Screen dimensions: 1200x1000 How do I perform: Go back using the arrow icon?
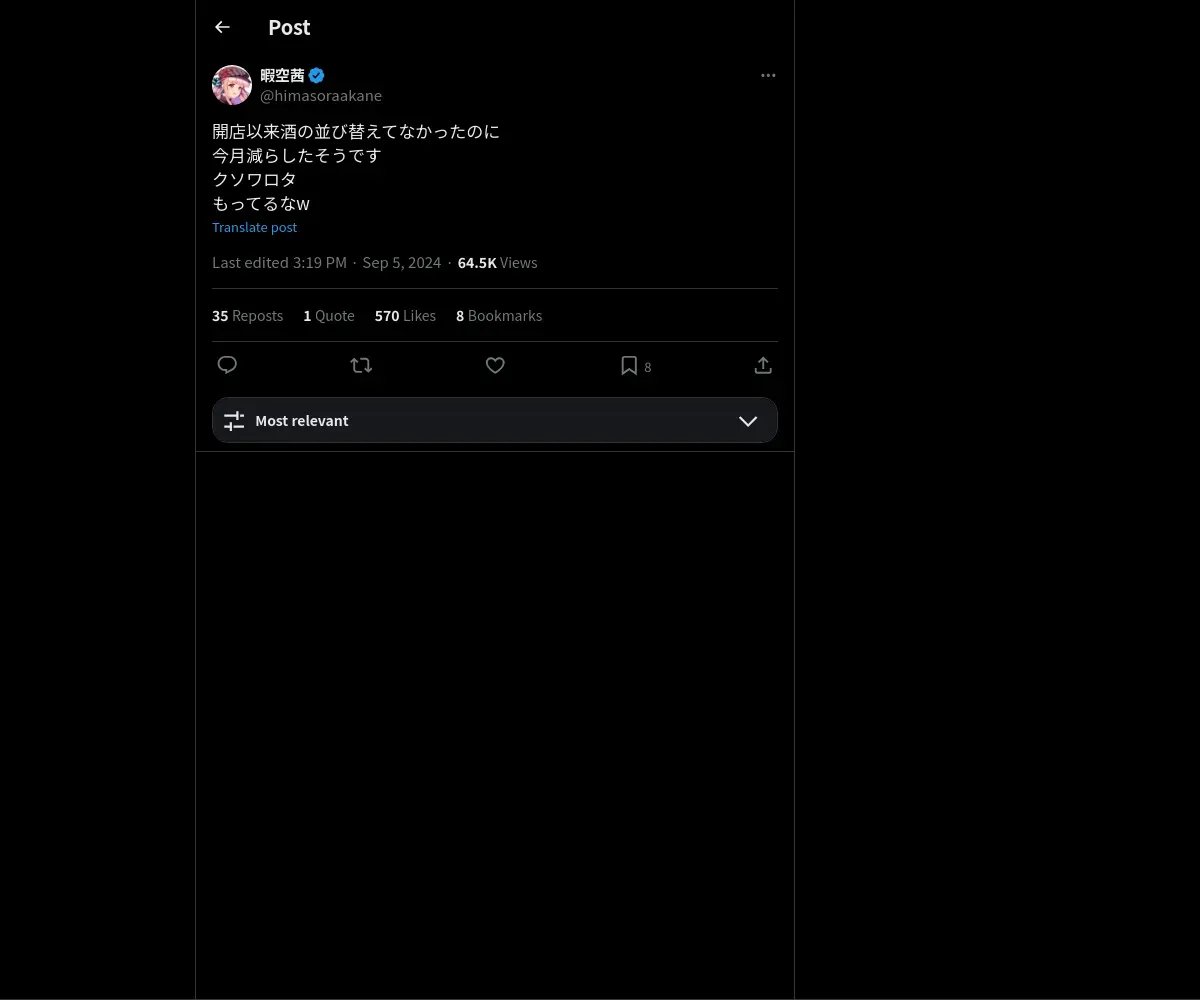click(x=222, y=27)
